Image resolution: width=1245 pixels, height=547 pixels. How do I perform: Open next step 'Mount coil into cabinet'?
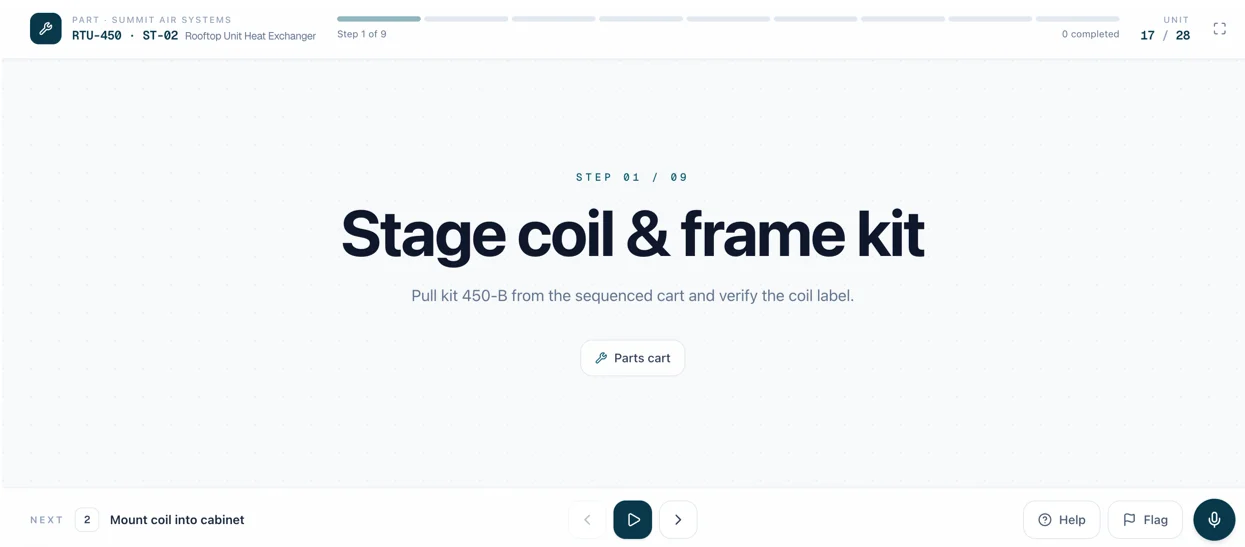[177, 520]
